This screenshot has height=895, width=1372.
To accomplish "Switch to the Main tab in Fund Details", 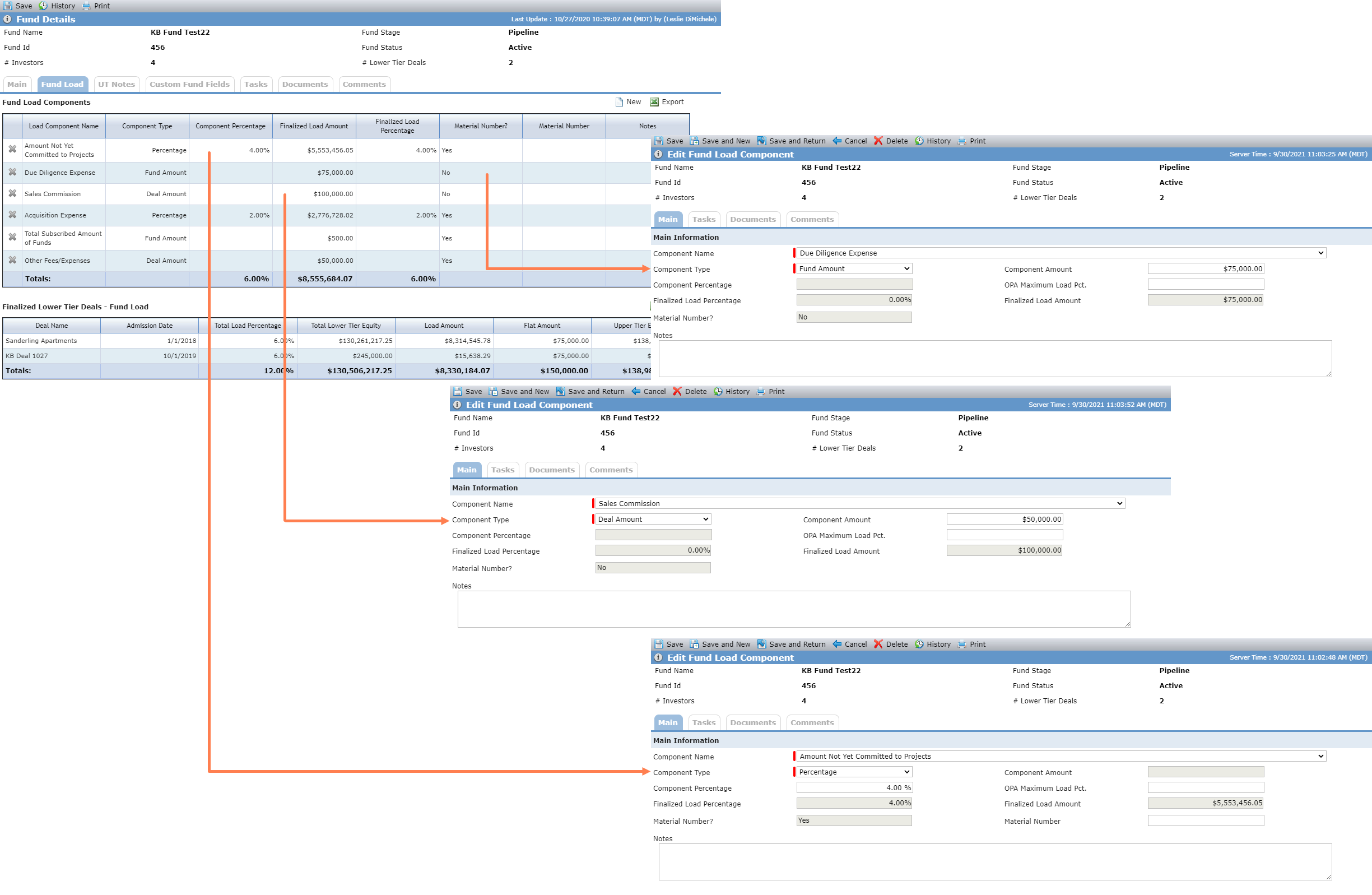I will point(17,84).
